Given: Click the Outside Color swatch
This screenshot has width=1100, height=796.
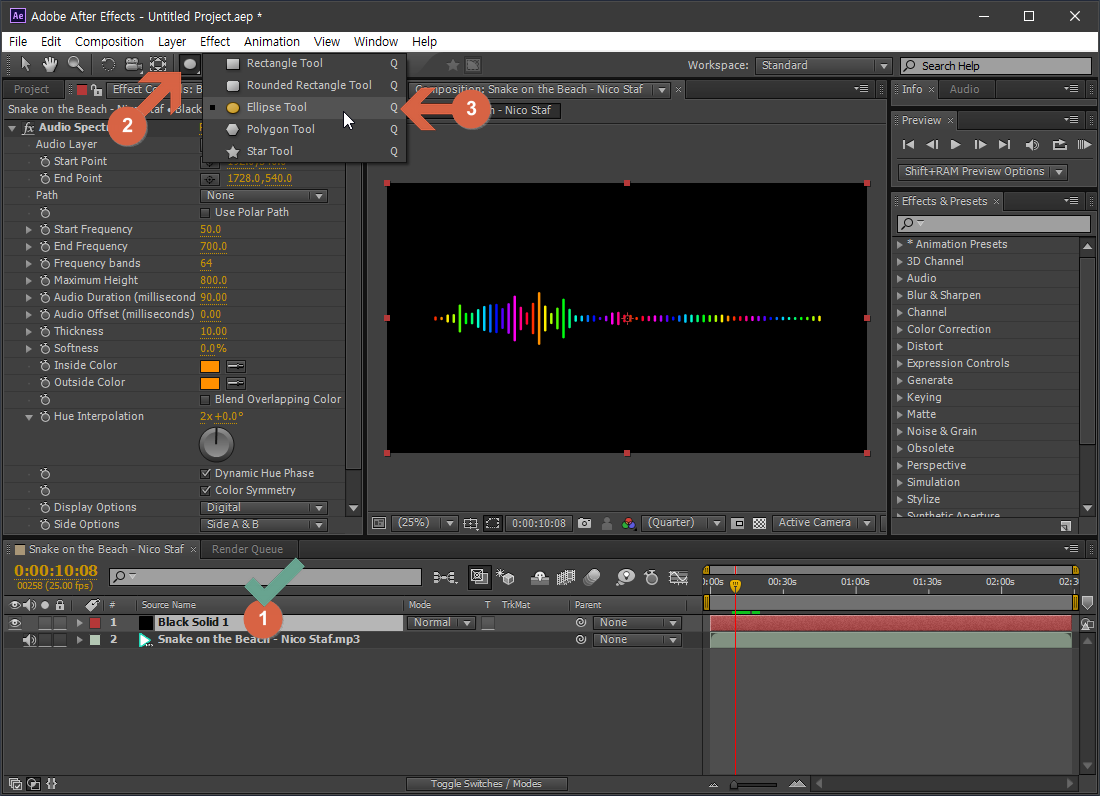Looking at the screenshot, I should (210, 383).
